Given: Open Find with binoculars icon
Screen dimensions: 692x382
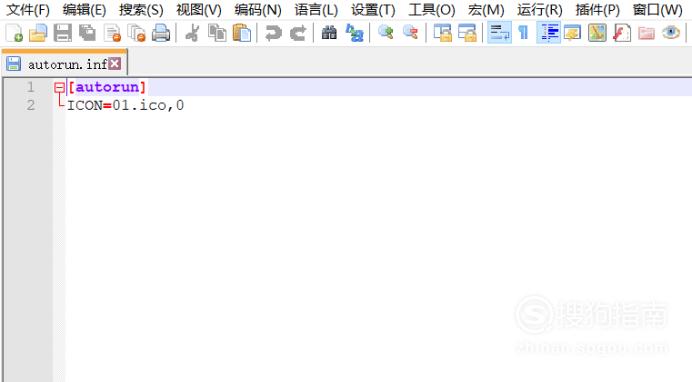Looking at the screenshot, I should [329, 33].
